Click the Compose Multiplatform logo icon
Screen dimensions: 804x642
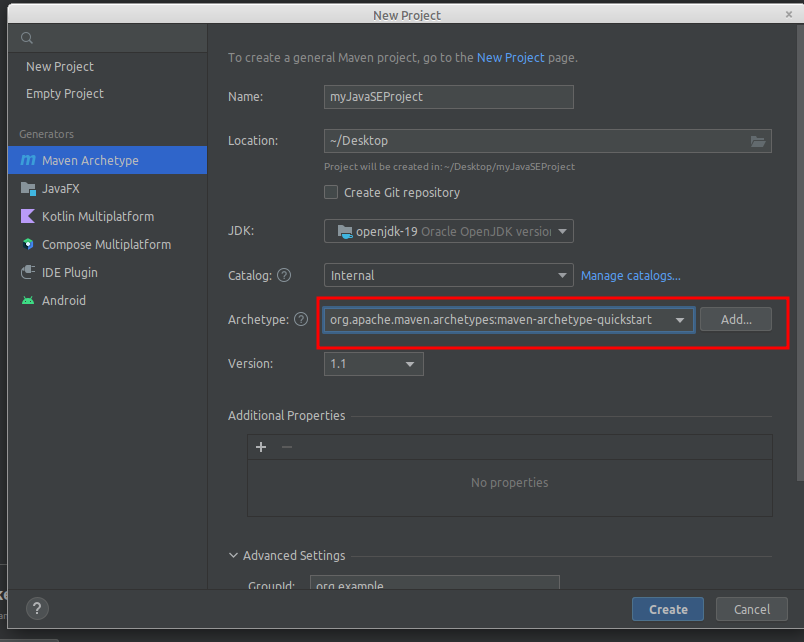(28, 244)
